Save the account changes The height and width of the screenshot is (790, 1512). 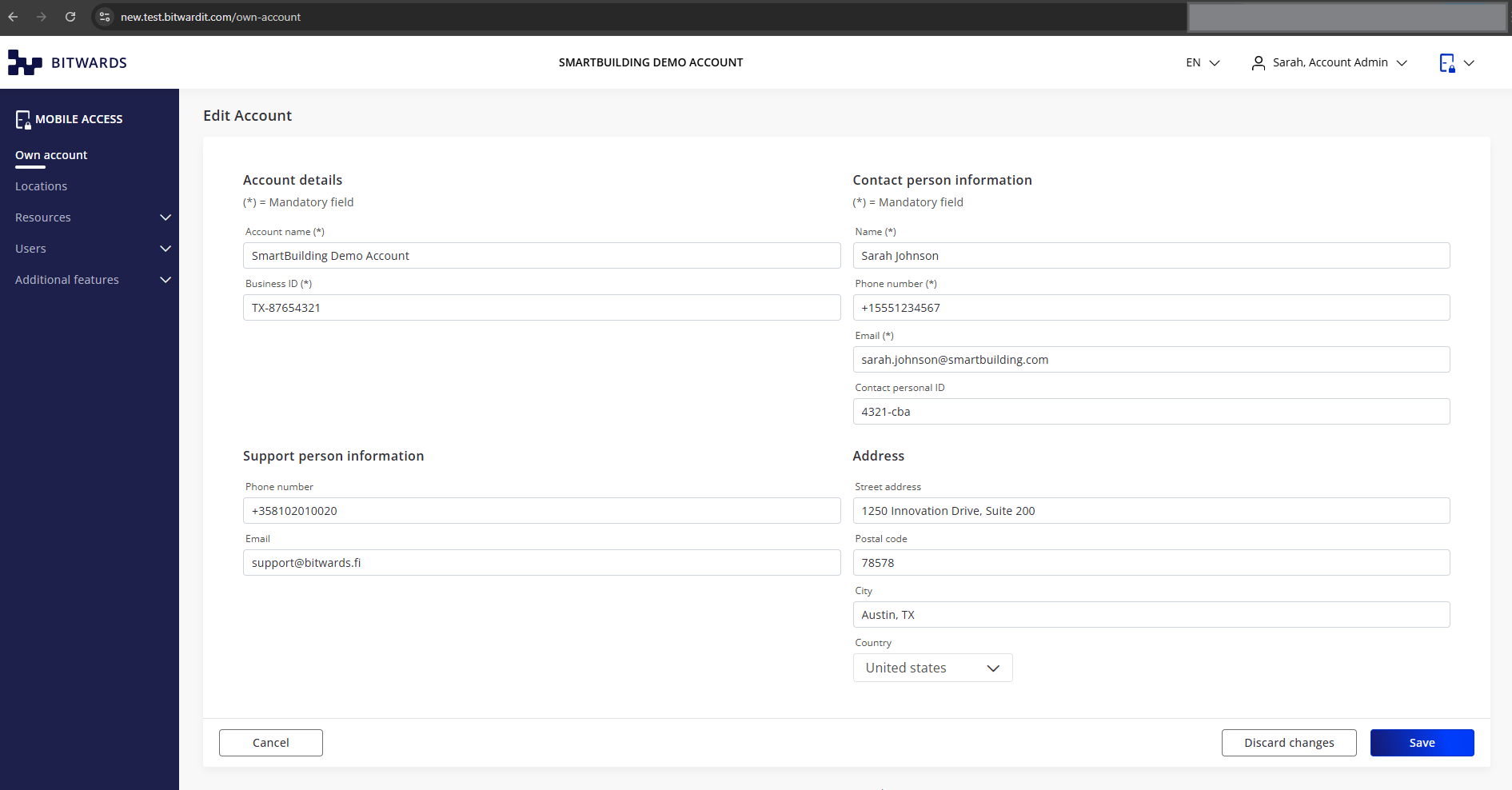(1422, 743)
